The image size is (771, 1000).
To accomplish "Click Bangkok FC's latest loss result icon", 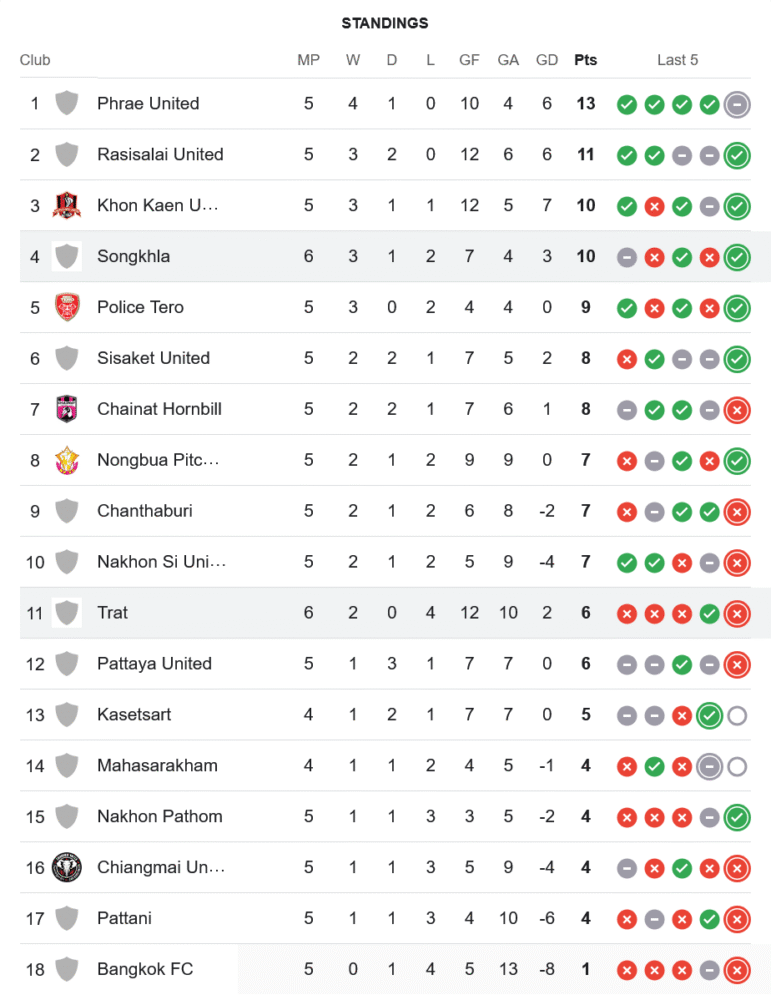I will [x=737, y=971].
